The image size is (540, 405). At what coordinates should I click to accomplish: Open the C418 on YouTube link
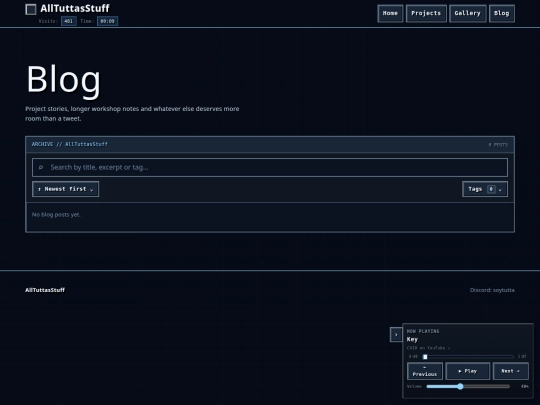[428, 348]
